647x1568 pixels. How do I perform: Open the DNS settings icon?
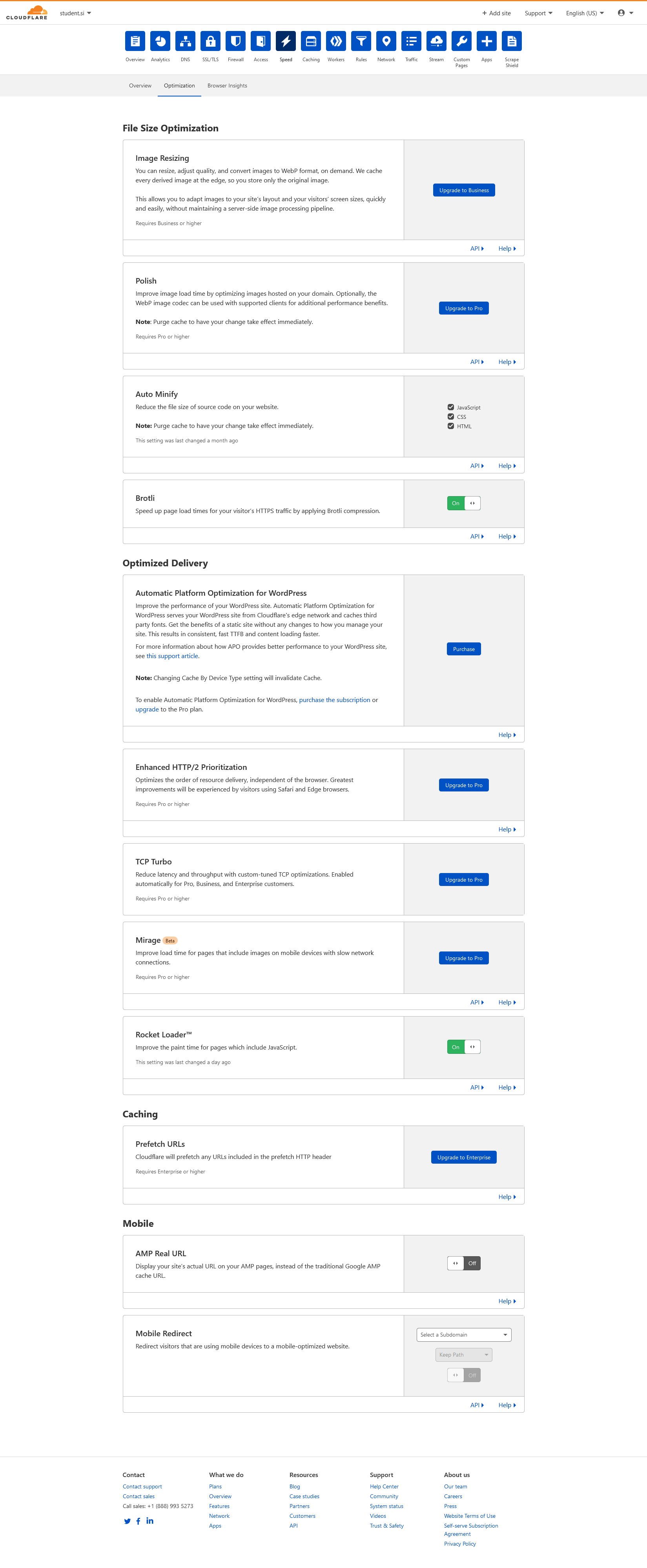click(185, 42)
